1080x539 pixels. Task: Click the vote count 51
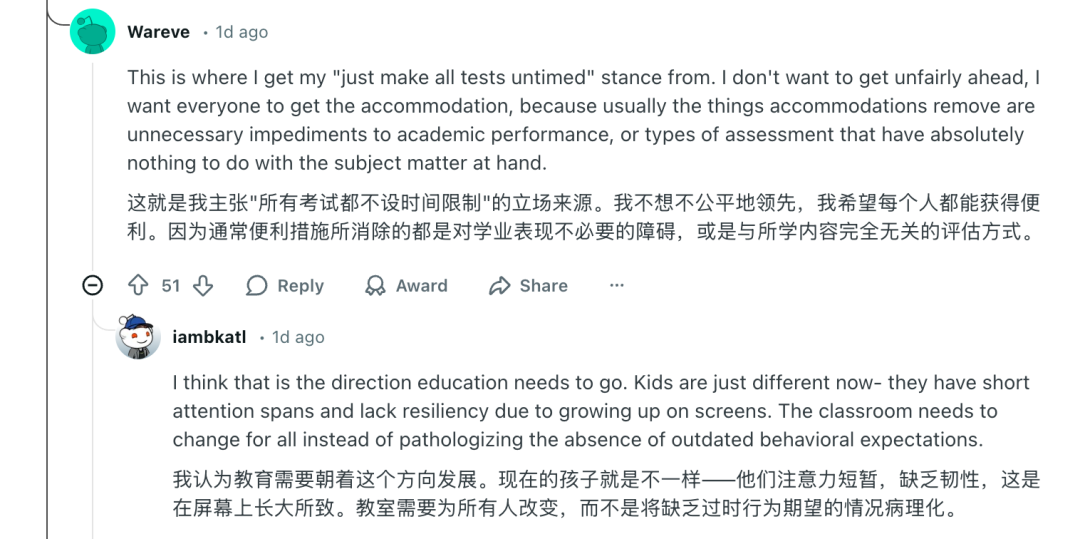point(171,286)
